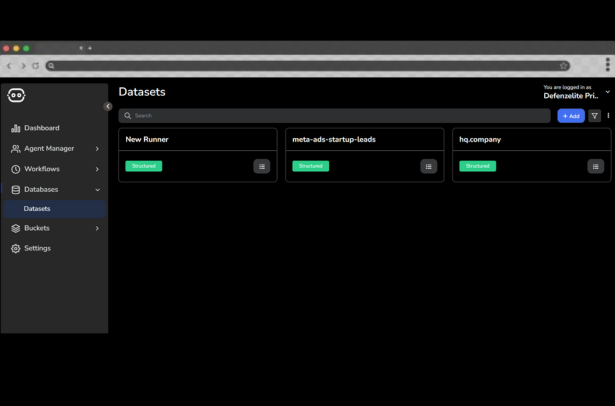
Task: Collapse the sidebar with the arrow button
Action: click(108, 106)
